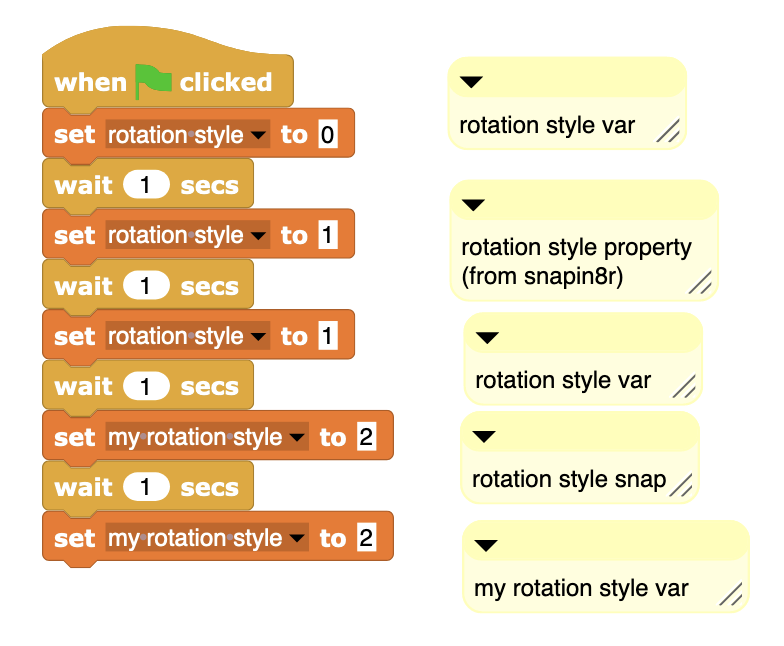
Task: Click the "rotation style snap" comment text
Action: coord(568,480)
